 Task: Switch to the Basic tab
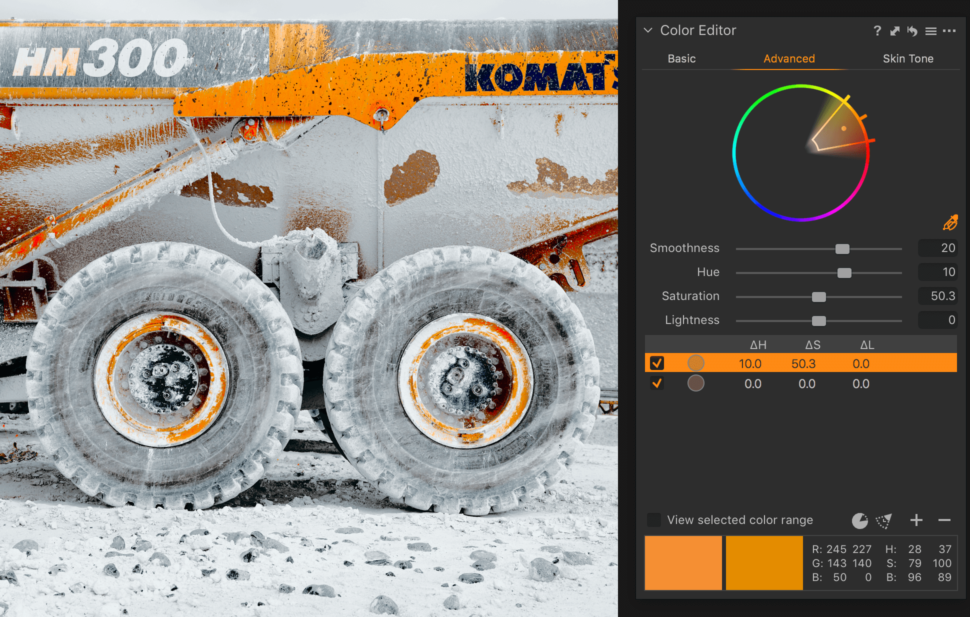click(681, 58)
